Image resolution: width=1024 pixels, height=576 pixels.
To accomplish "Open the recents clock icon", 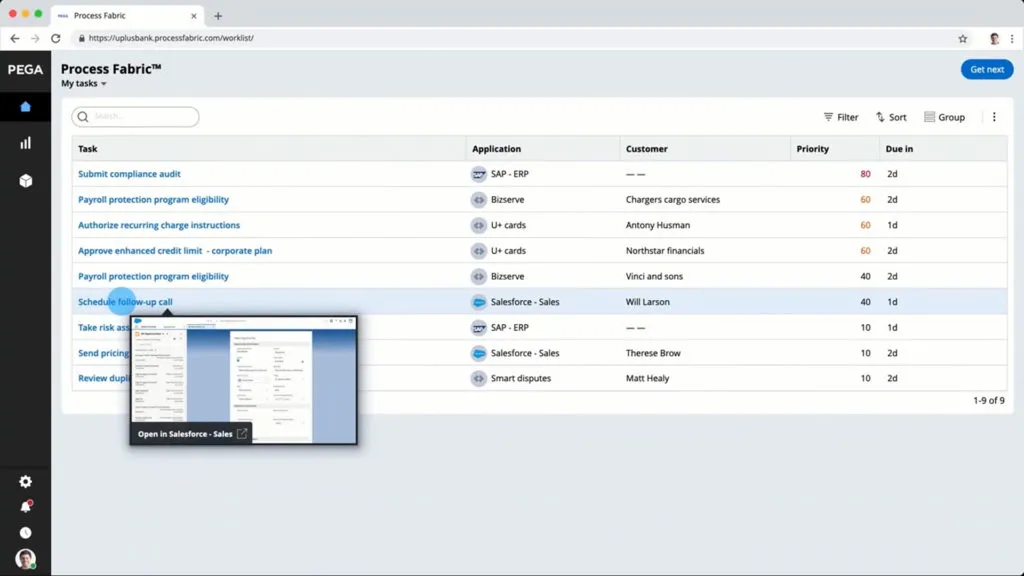I will tap(25, 533).
